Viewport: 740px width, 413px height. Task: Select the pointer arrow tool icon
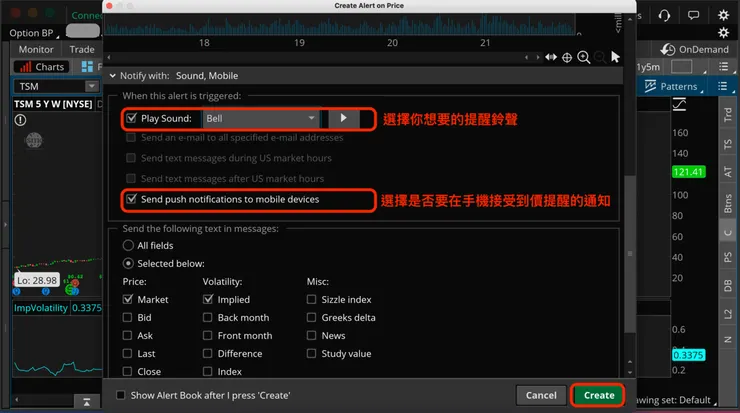pyautogui.click(x=615, y=57)
